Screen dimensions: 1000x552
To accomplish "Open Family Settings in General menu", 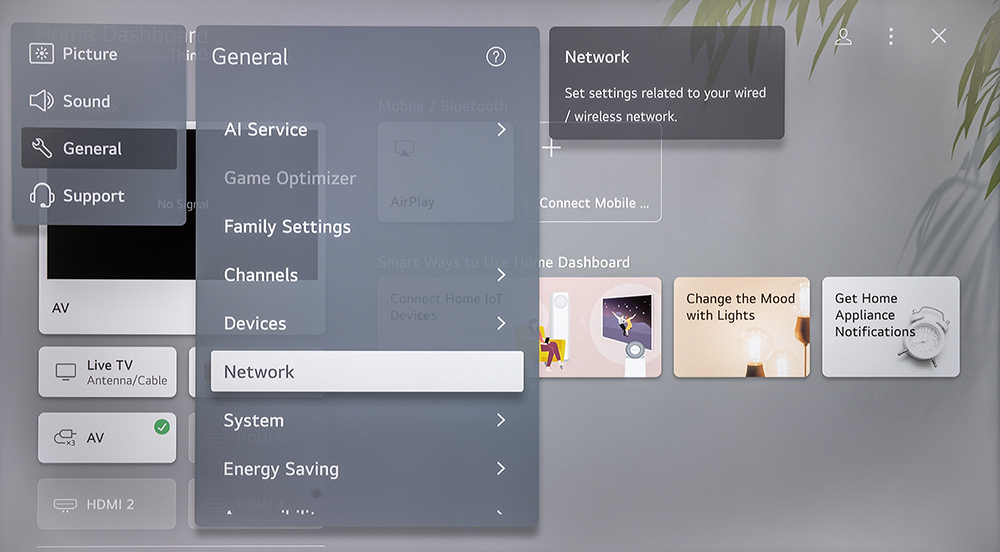I will 287,227.
